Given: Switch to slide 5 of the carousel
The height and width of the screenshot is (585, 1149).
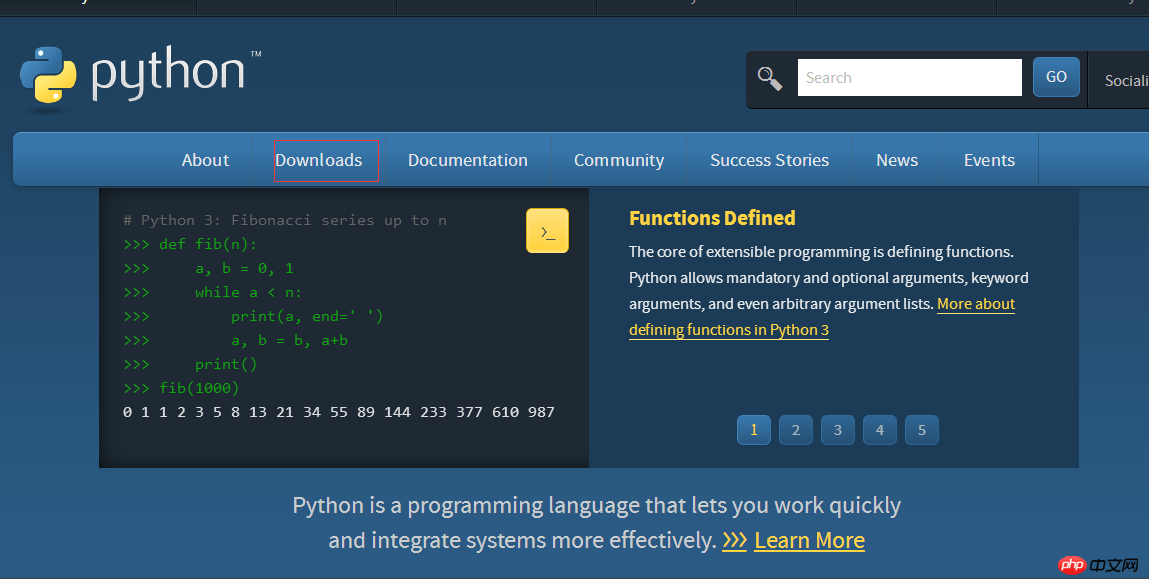Looking at the screenshot, I should tap(922, 430).
